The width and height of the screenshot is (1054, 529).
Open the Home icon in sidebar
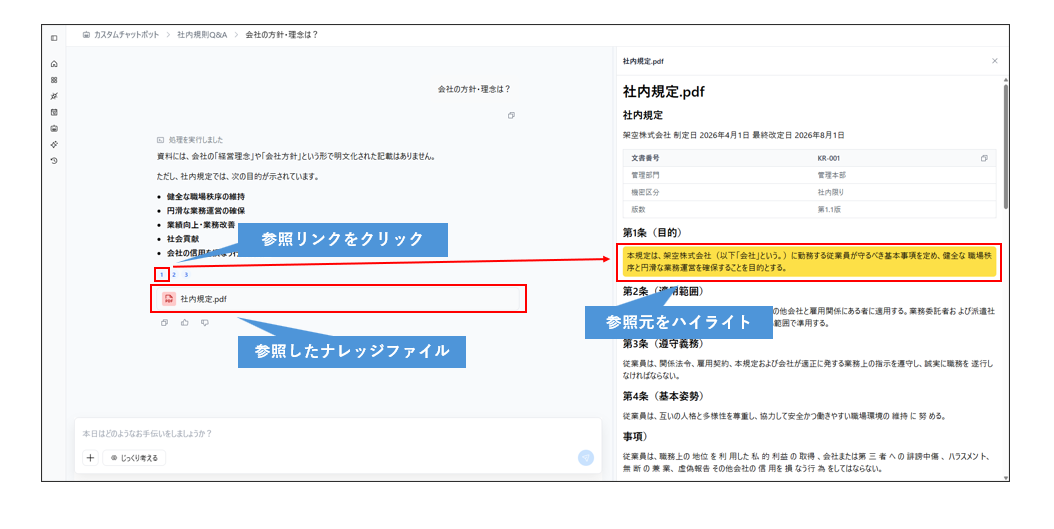coord(54,64)
